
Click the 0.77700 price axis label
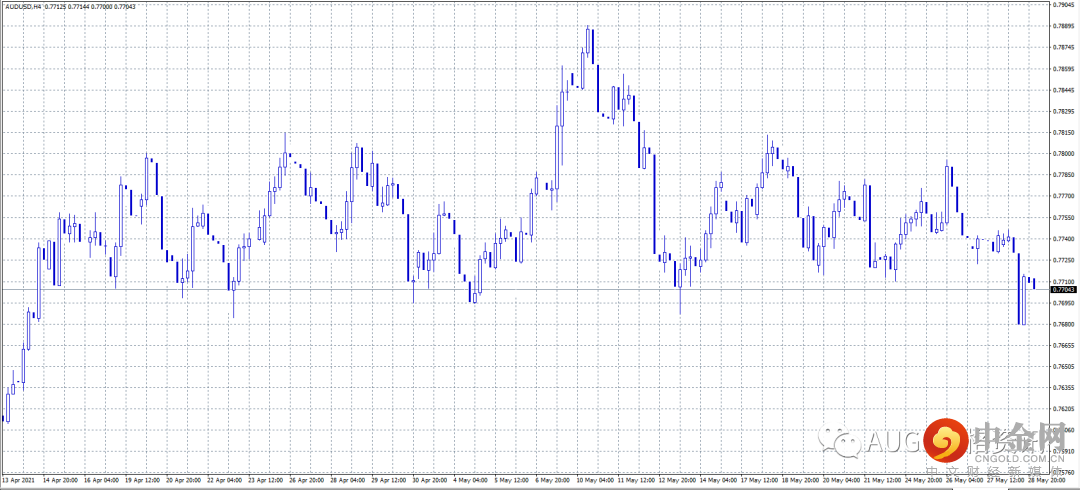[1065, 196]
